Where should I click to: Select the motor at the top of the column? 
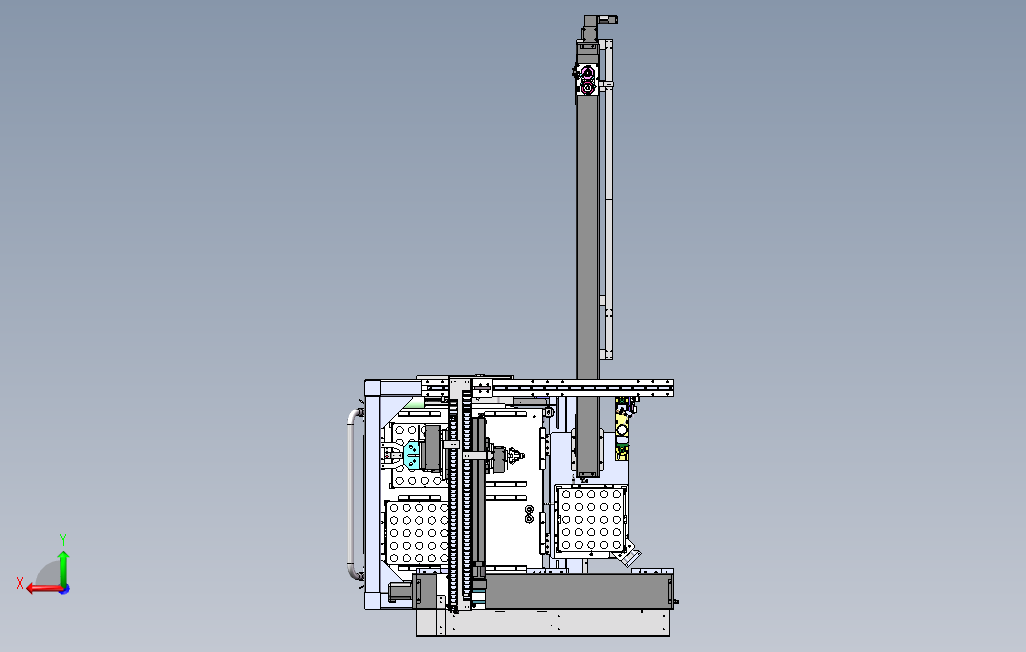click(597, 27)
